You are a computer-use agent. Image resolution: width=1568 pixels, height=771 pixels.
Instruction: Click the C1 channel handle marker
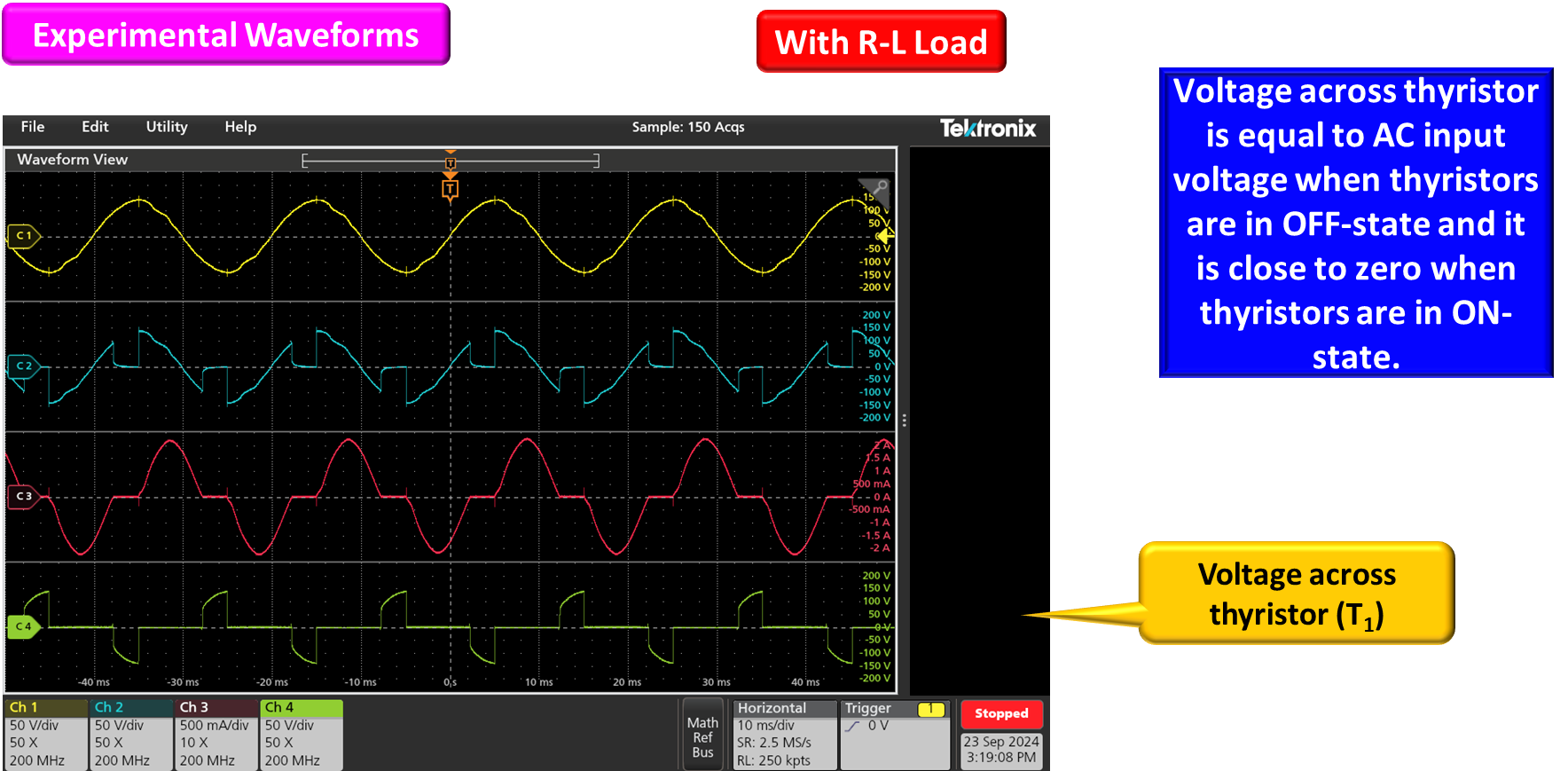coord(23,236)
